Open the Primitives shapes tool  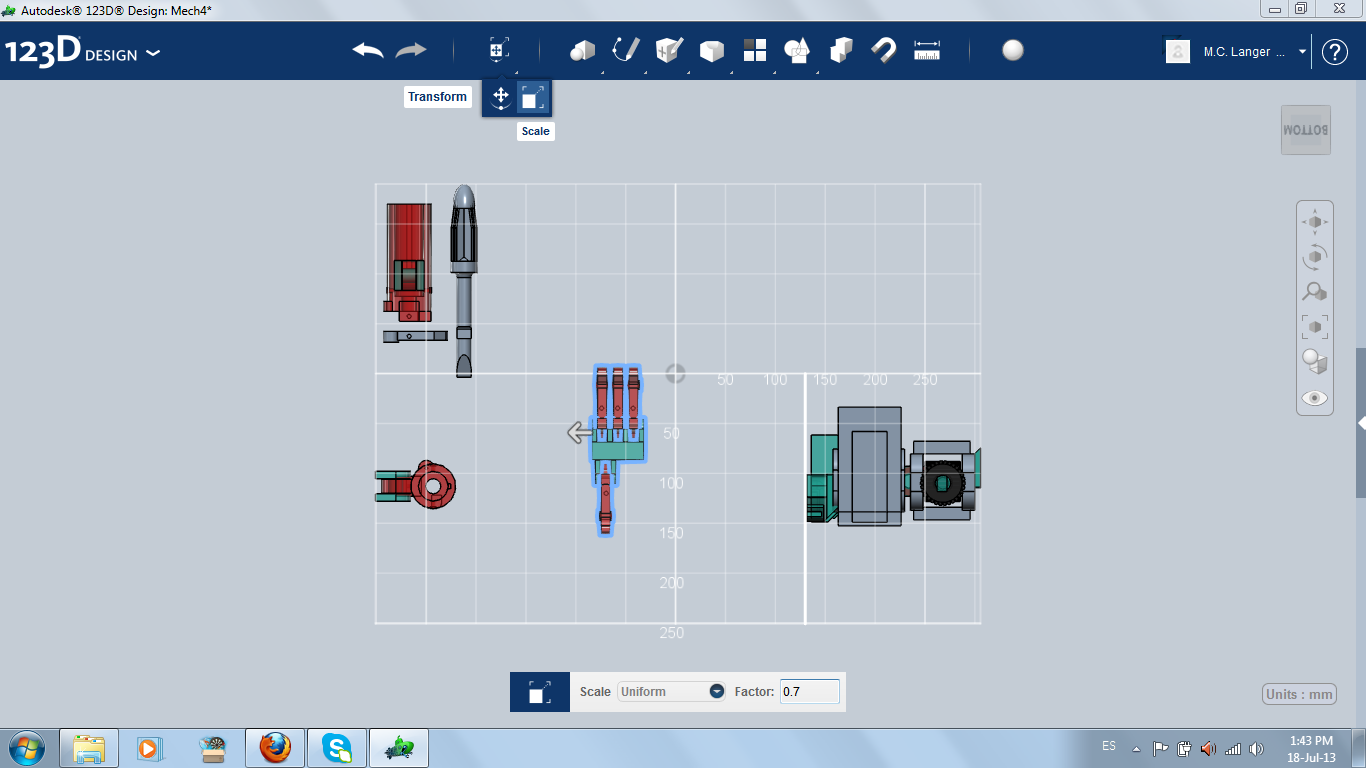point(582,50)
